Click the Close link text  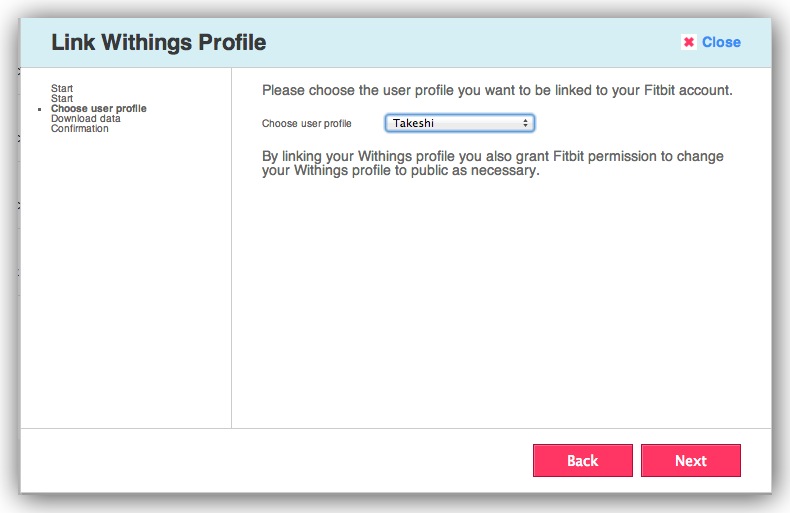coord(721,42)
